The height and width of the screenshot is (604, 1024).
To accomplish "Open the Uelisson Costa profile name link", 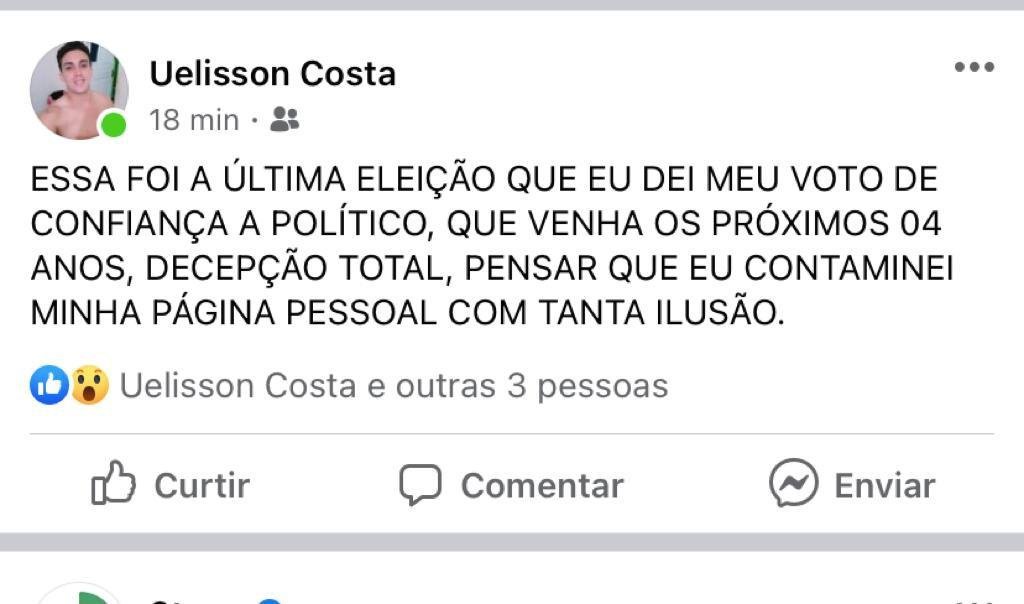I will pos(272,73).
